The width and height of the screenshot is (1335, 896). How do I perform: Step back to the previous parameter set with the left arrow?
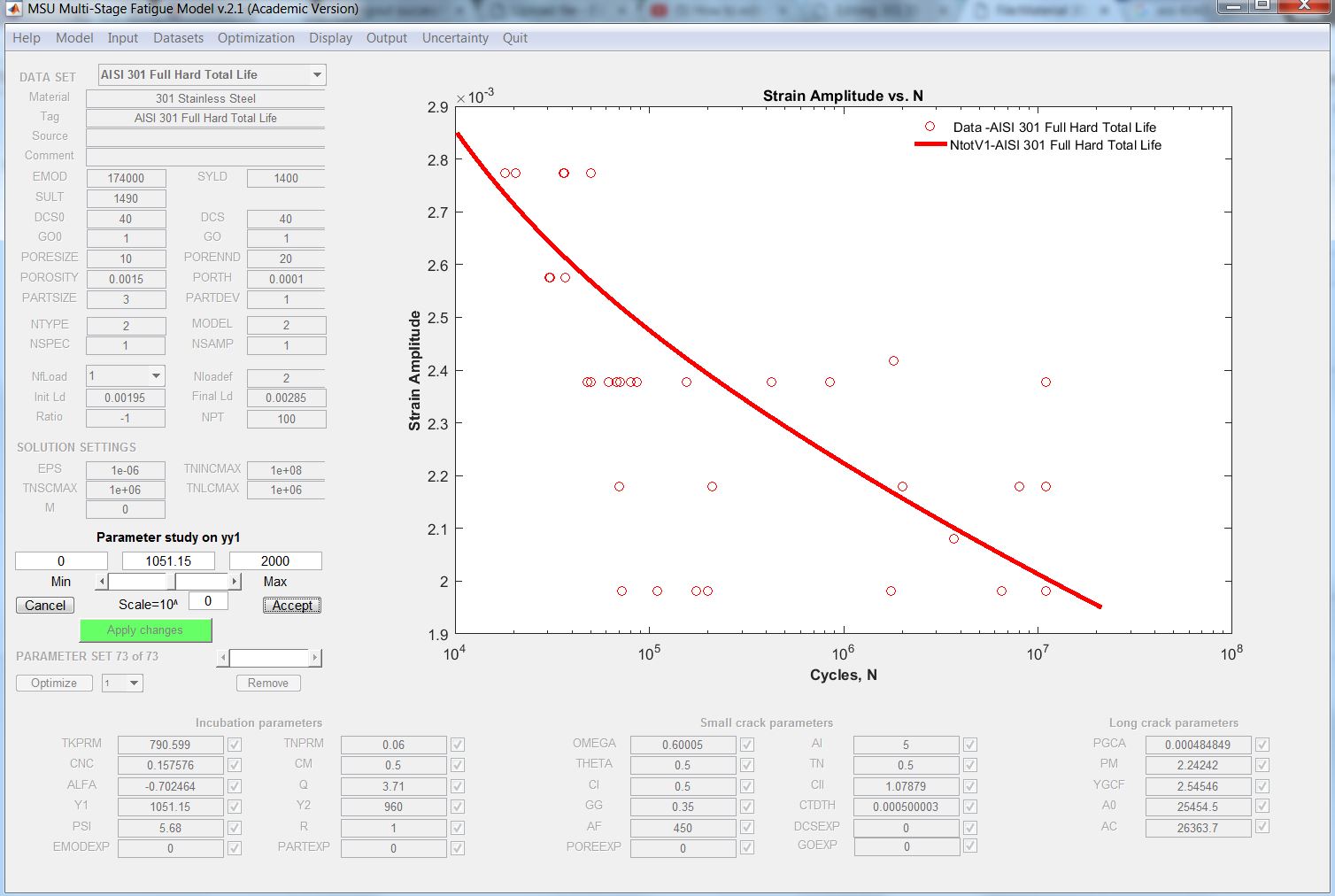(x=223, y=658)
